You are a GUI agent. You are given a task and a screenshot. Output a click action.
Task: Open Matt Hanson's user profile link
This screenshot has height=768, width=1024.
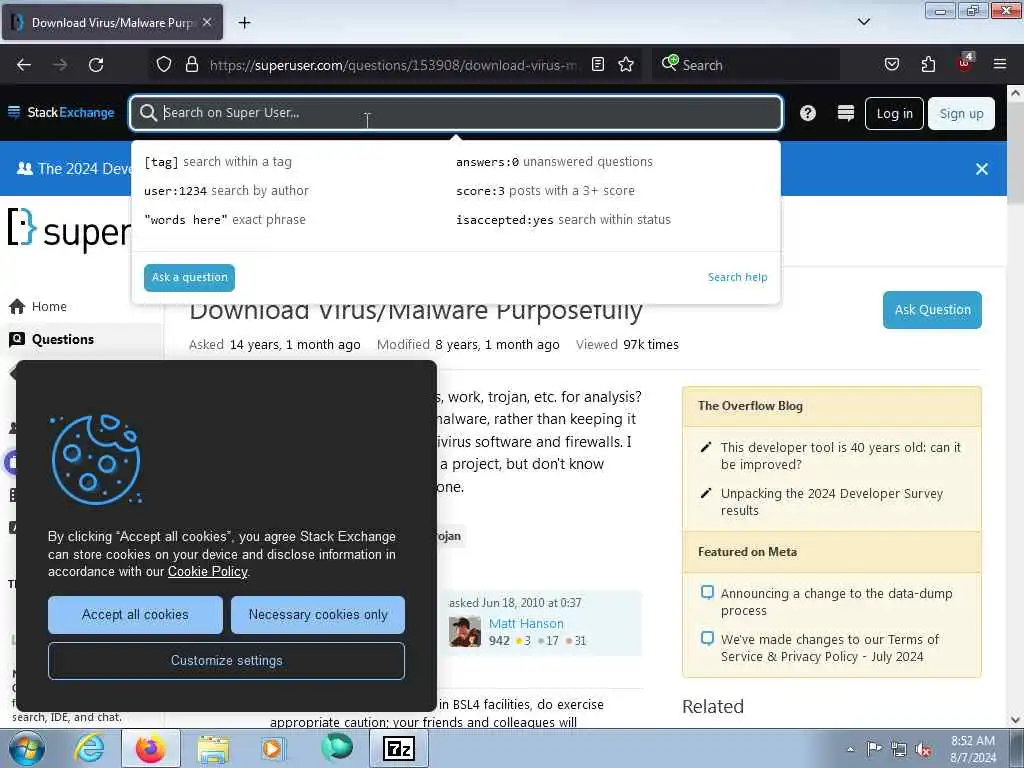pyautogui.click(x=526, y=623)
